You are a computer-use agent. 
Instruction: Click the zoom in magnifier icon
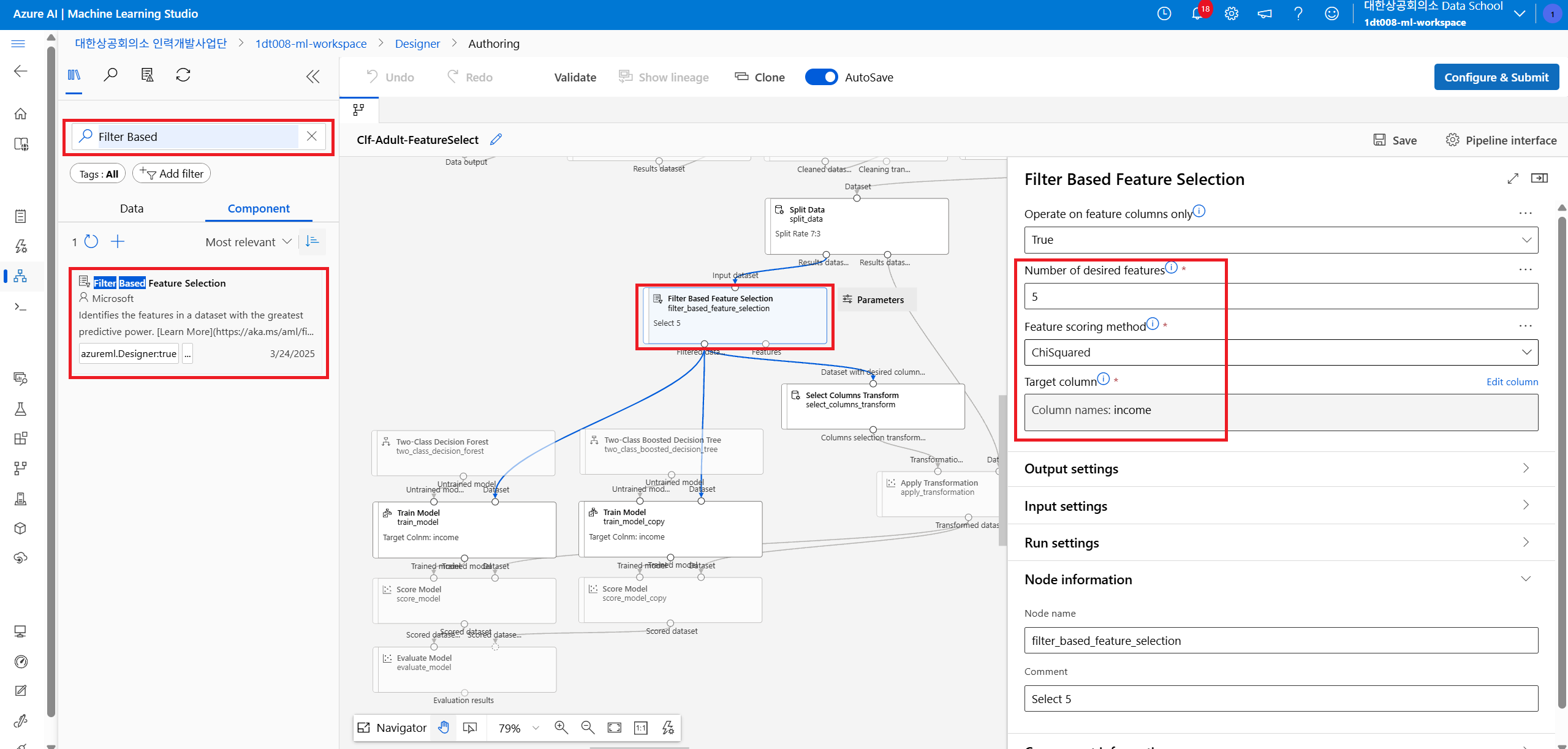point(561,728)
